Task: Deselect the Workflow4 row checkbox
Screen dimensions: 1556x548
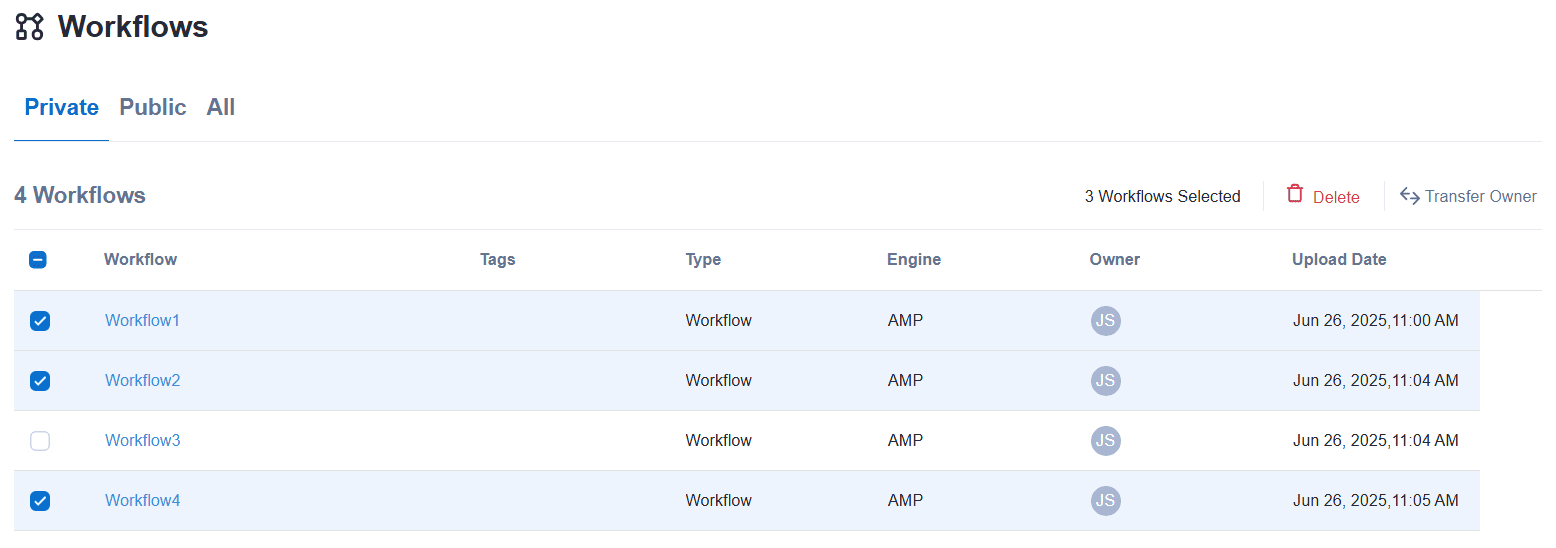Action: pyautogui.click(x=40, y=501)
